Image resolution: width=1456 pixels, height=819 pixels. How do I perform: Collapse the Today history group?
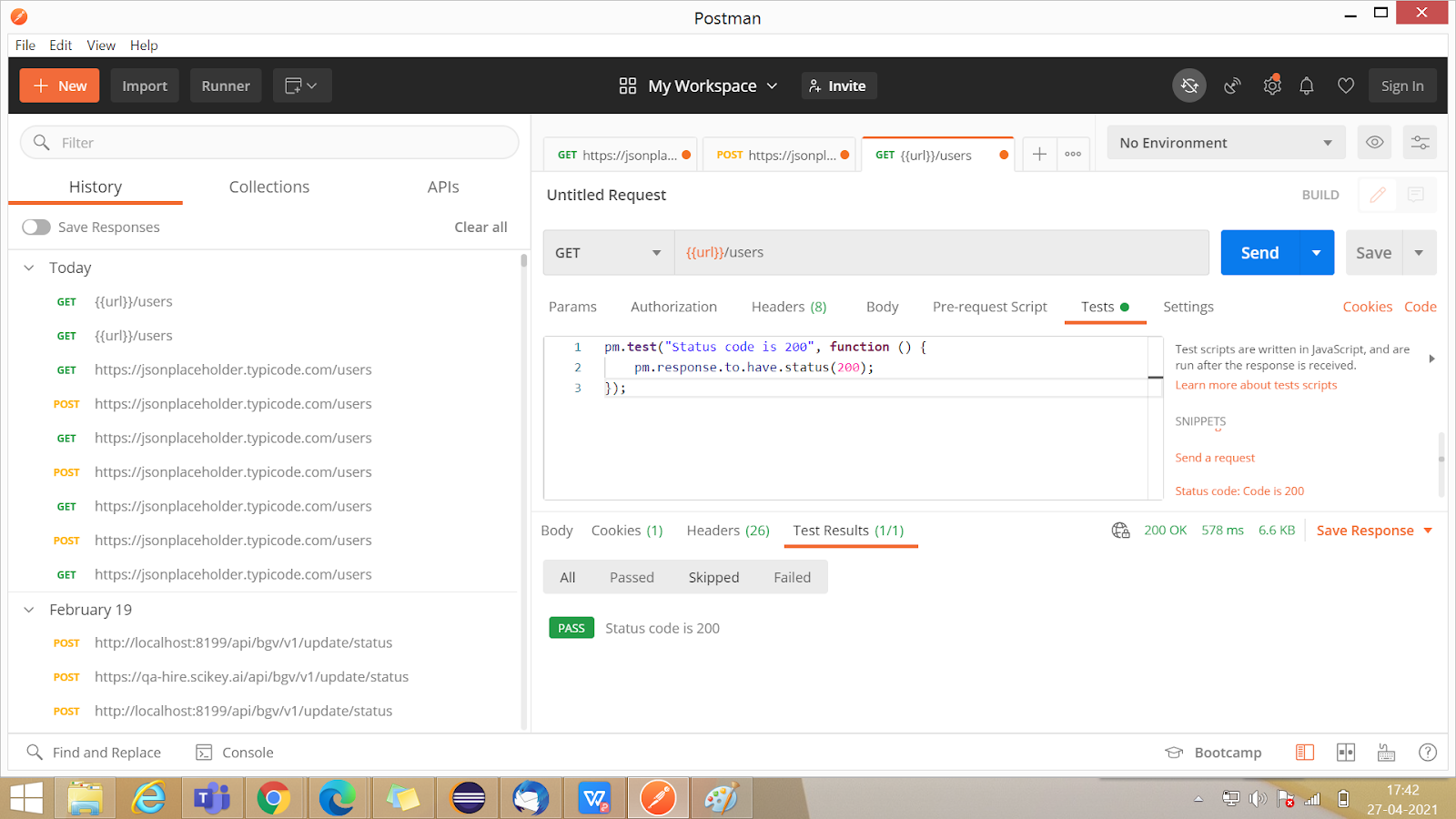coord(29,268)
